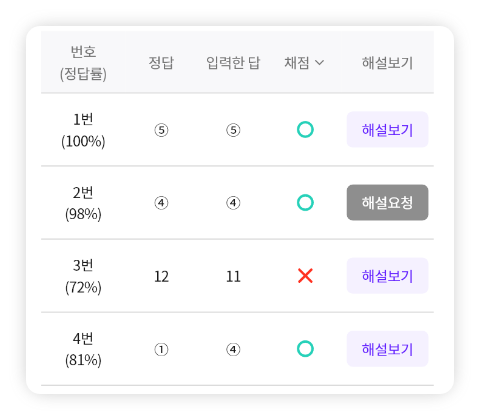Click the 정답 column header
480x420 pixels.
coord(161,63)
